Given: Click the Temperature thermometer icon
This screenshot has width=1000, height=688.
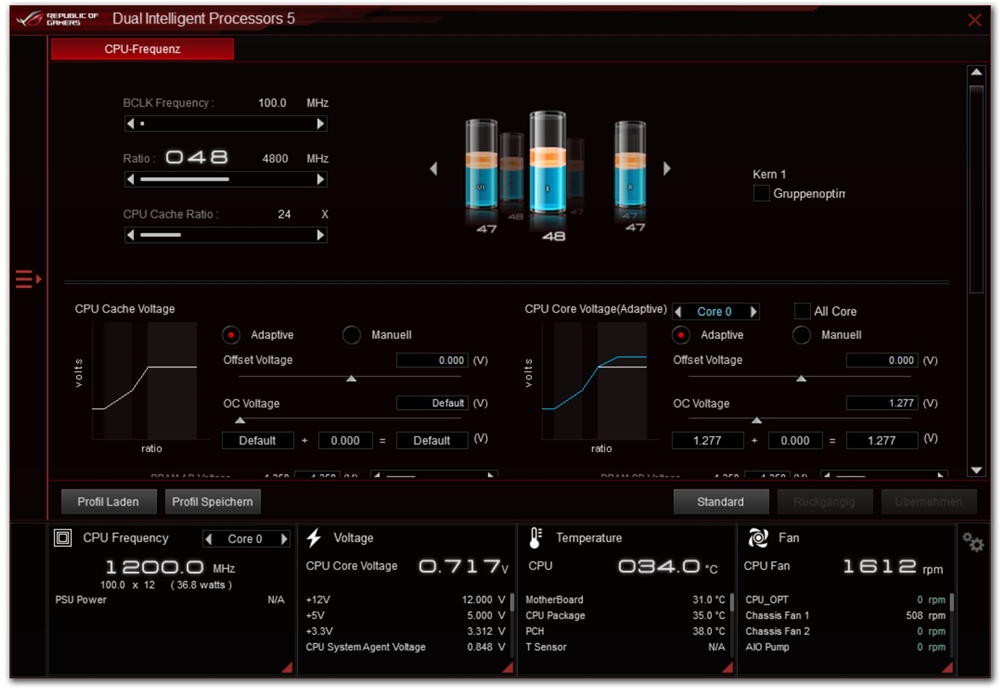Looking at the screenshot, I should pyautogui.click(x=535, y=538).
